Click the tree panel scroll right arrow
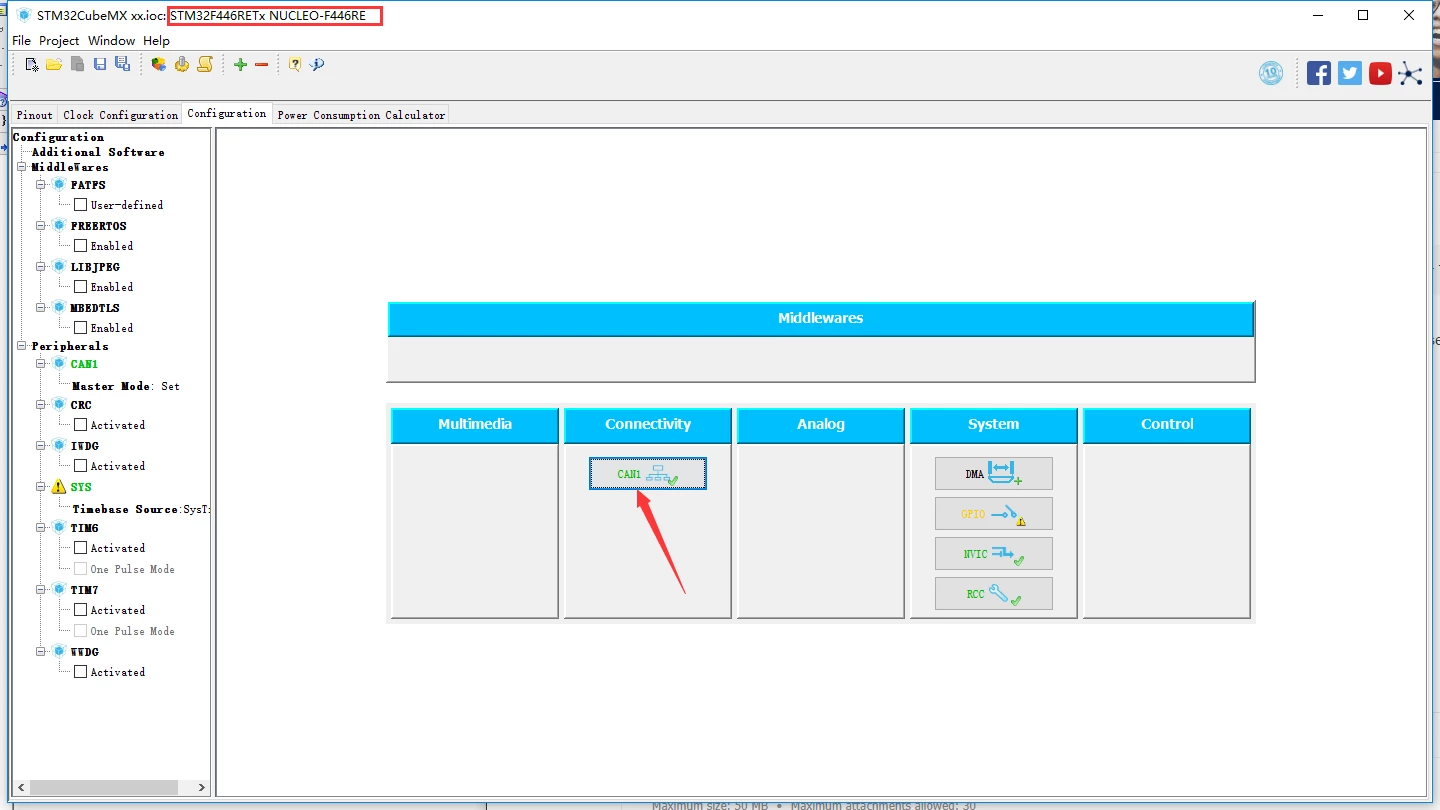Viewport: 1440px width, 810px height. (x=201, y=788)
